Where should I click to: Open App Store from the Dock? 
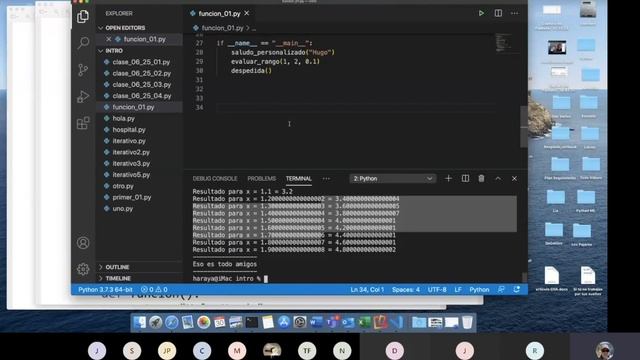pos(284,322)
